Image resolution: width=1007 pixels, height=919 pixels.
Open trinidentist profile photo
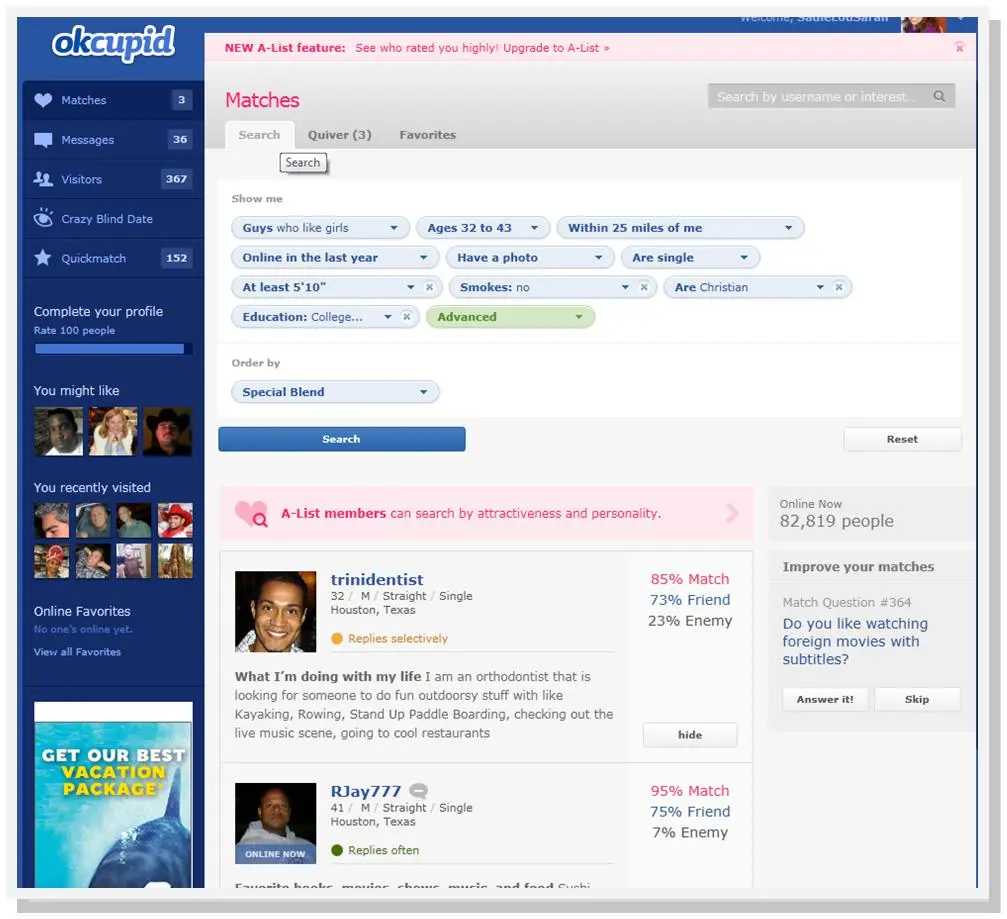(276, 611)
